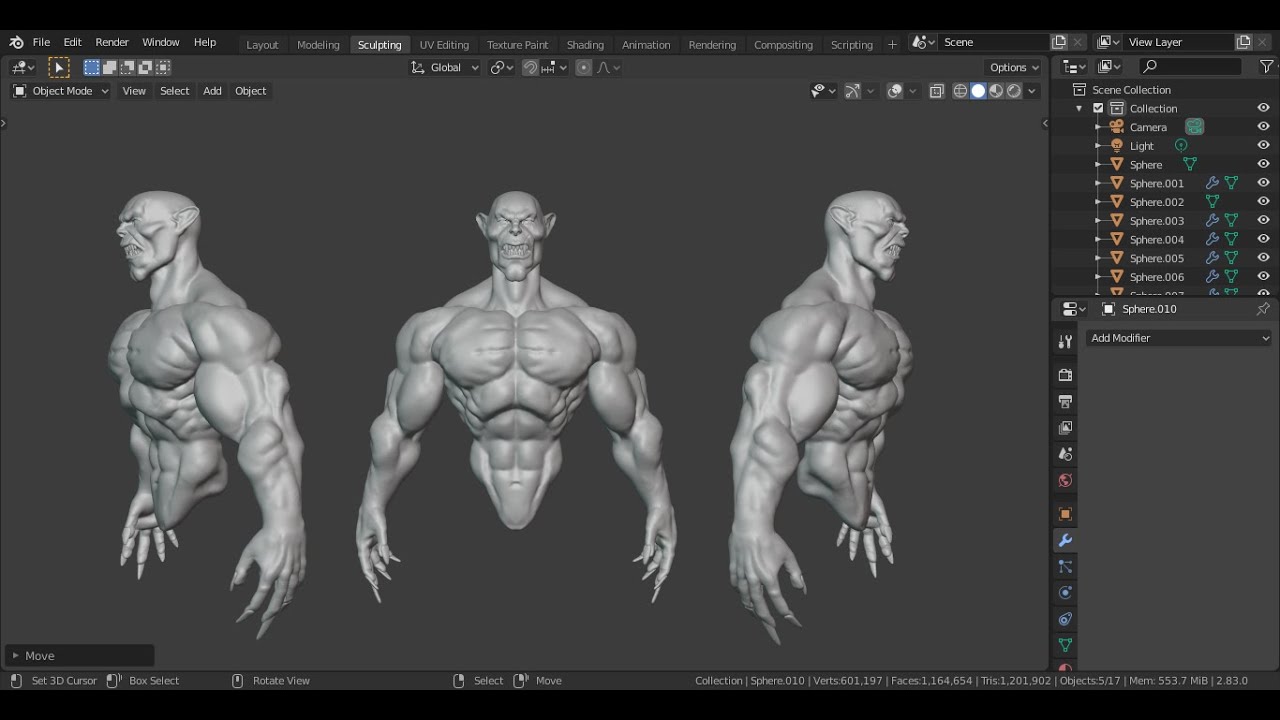Viewport: 1280px width, 720px height.
Task: Open the World properties tab icon
Action: pyautogui.click(x=1065, y=480)
